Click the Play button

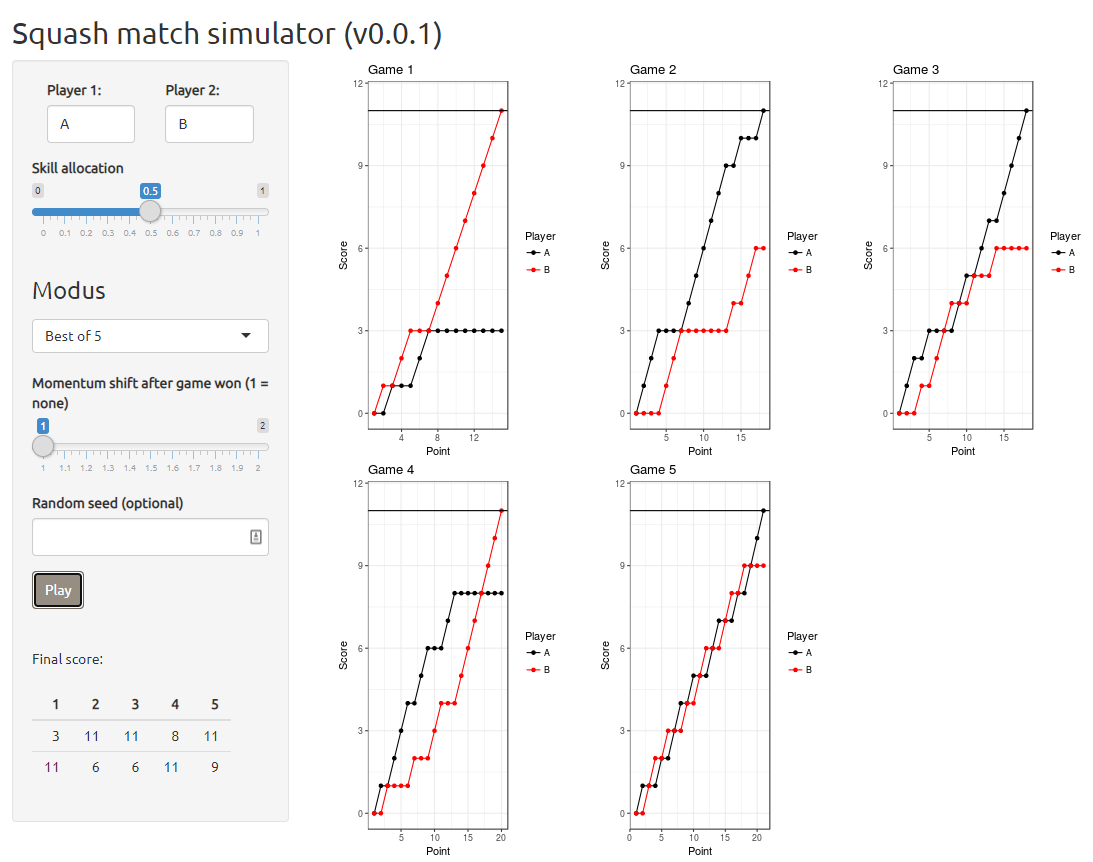click(58, 590)
